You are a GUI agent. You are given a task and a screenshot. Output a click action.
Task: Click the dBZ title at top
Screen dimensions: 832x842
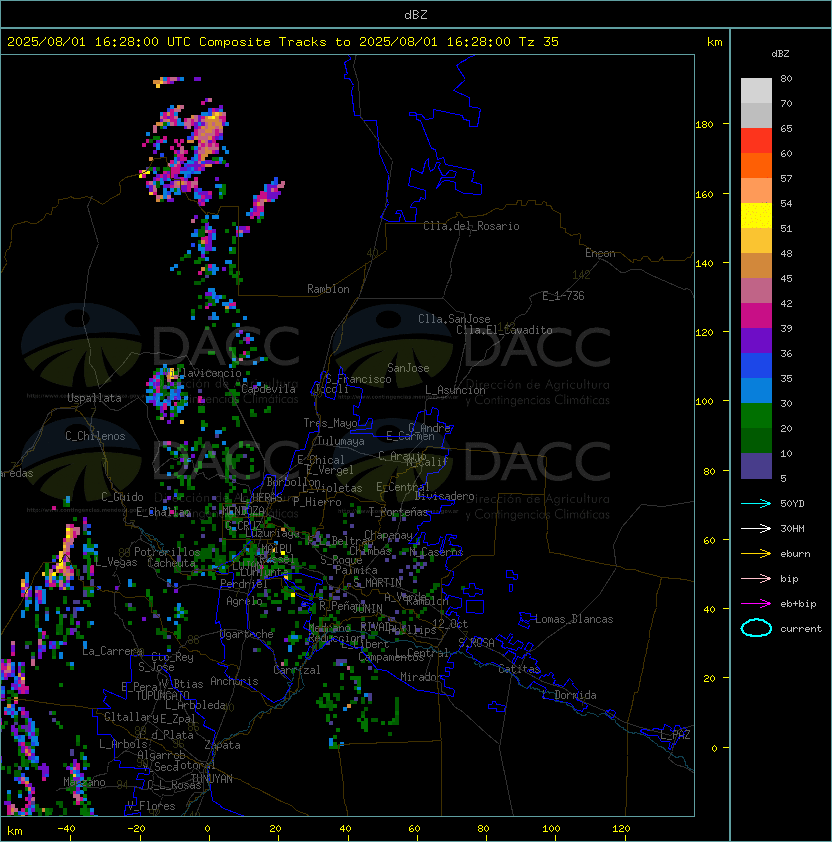(x=416, y=15)
